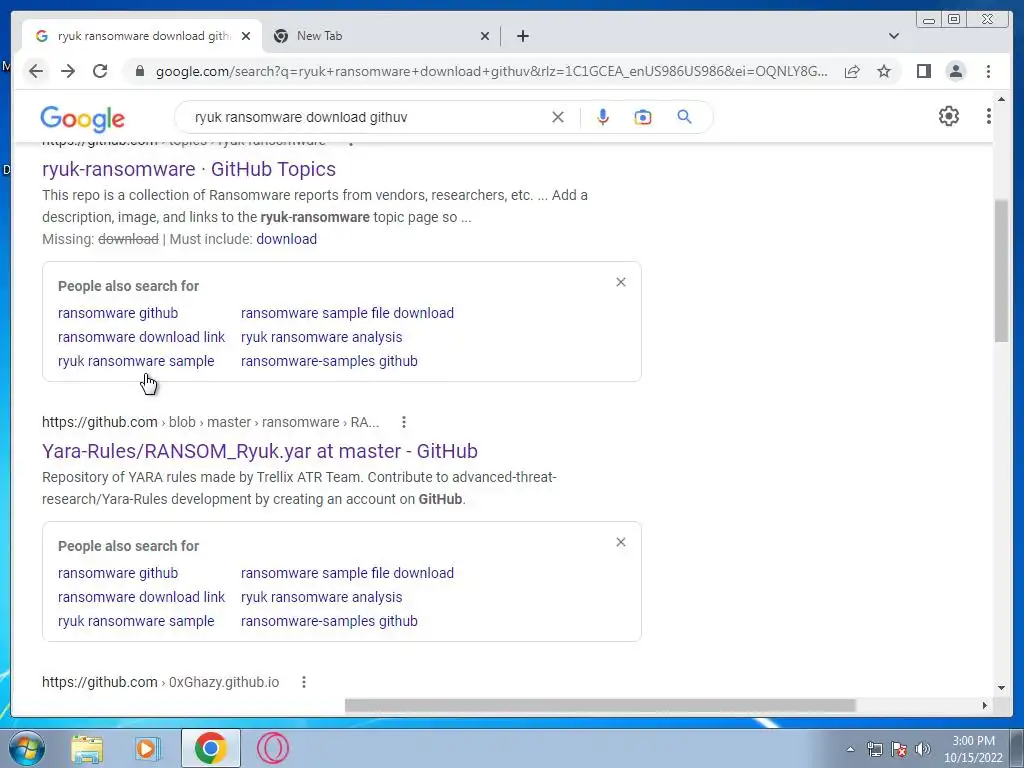Open the volume speaker tray icon
The image size is (1024, 768).
923,749
